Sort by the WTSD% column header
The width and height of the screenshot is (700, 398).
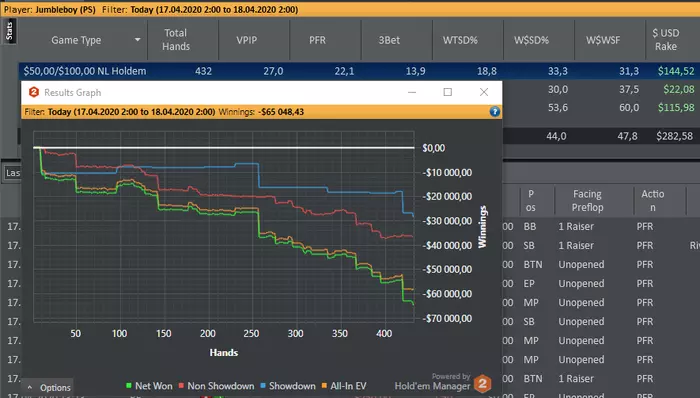[x=460, y=40]
